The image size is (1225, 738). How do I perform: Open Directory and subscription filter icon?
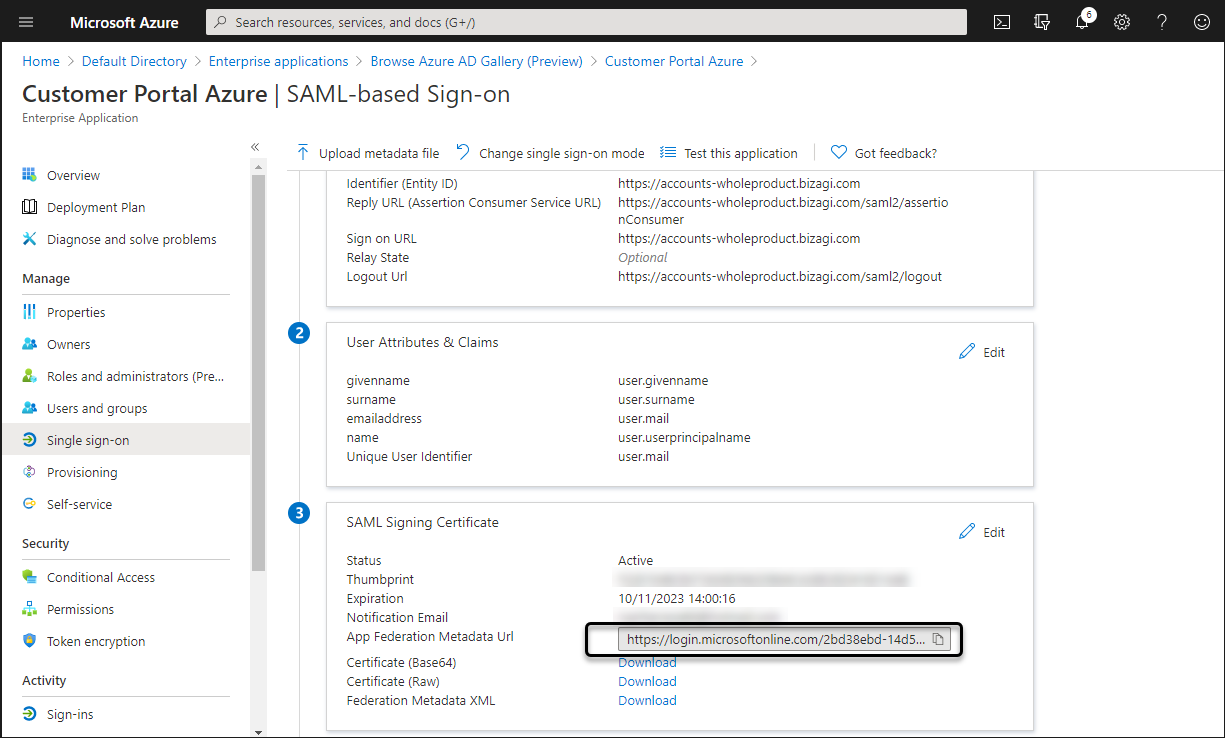1042,22
